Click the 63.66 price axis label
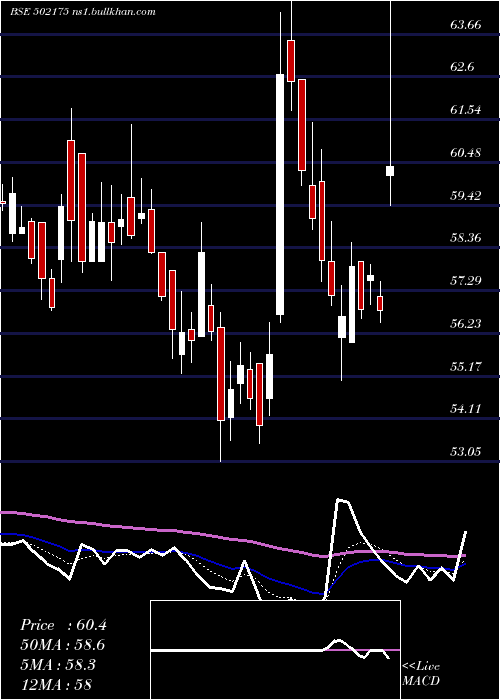The height and width of the screenshot is (700, 500). (x=466, y=25)
